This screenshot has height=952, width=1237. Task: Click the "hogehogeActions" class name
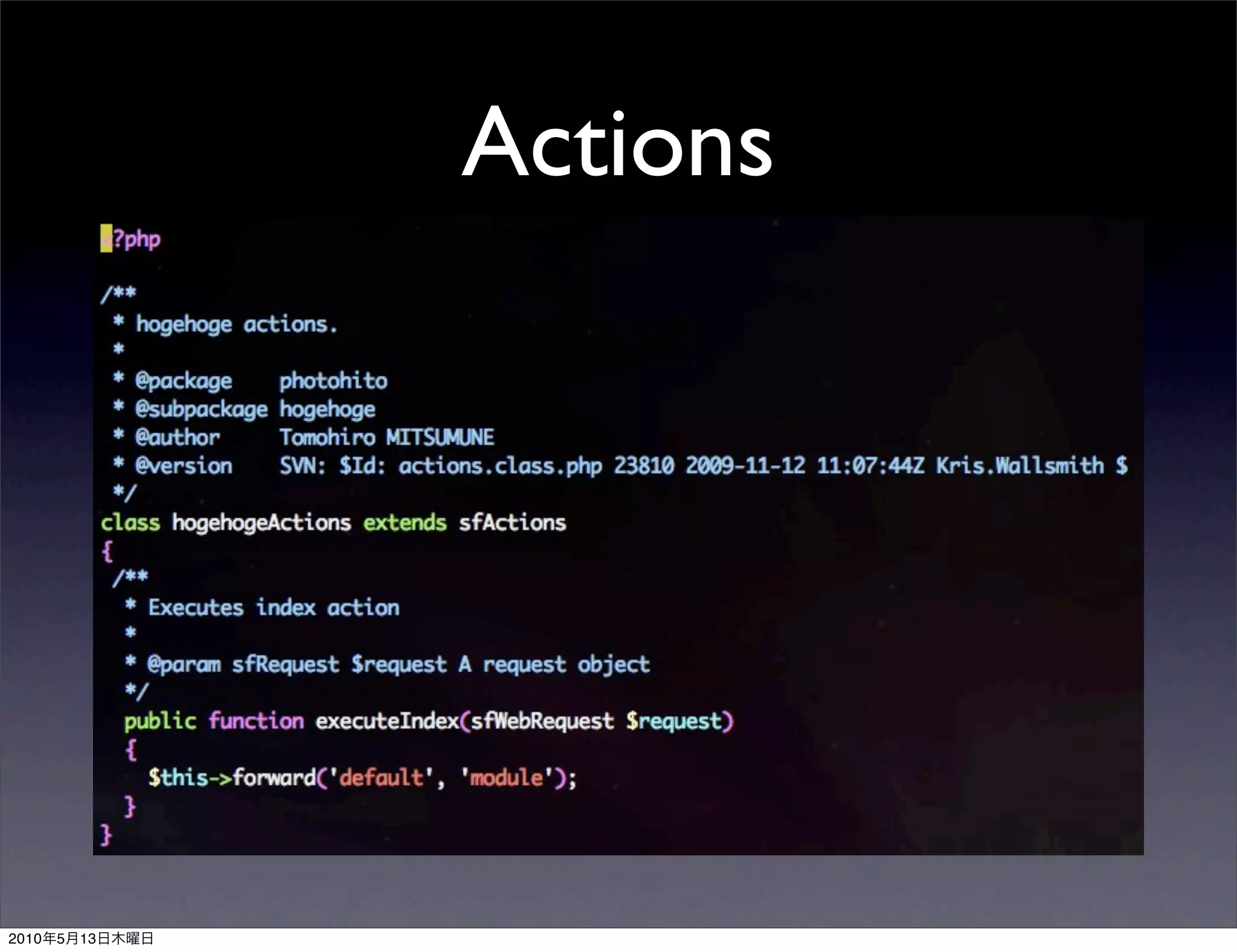(x=261, y=523)
